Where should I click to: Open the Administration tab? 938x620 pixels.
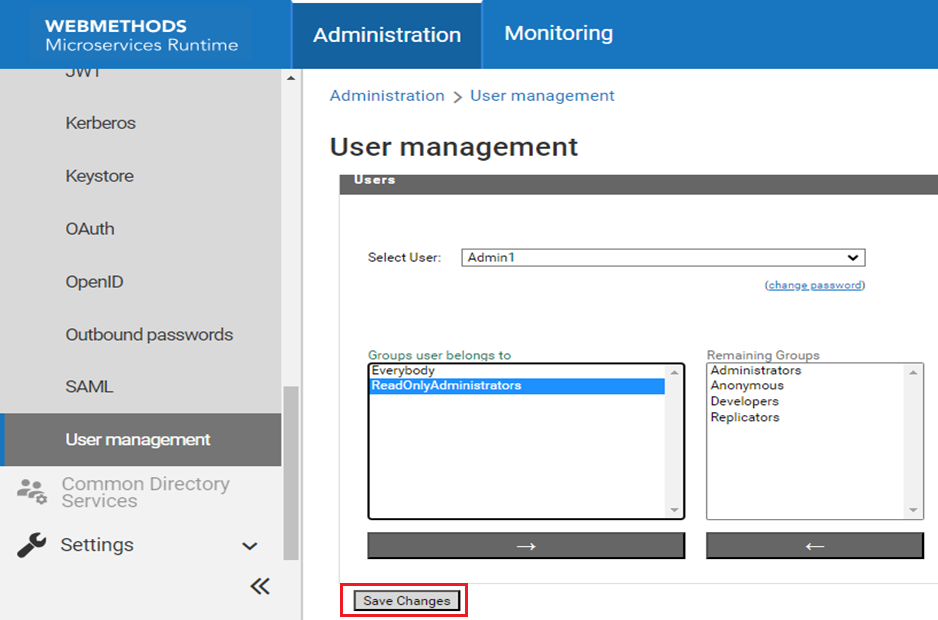click(387, 35)
